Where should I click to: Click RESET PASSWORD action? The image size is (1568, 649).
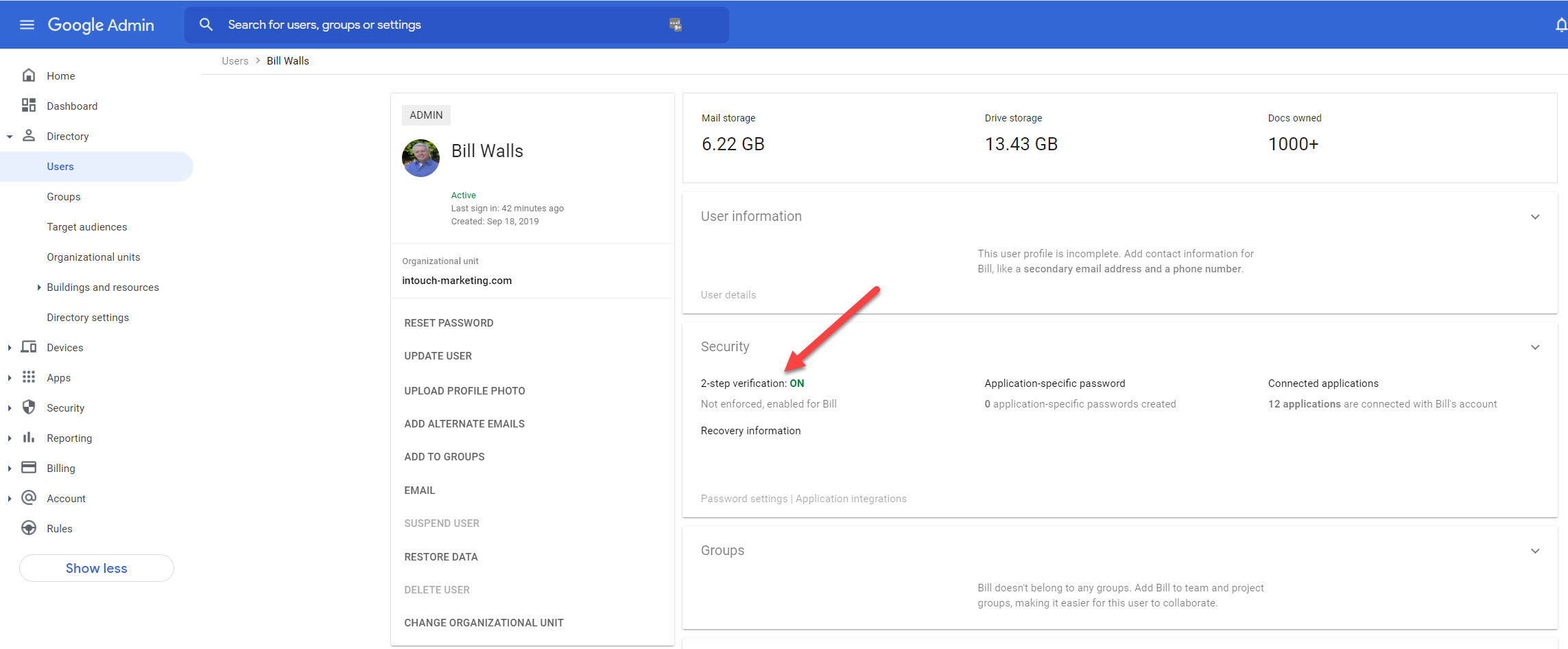[x=449, y=323]
